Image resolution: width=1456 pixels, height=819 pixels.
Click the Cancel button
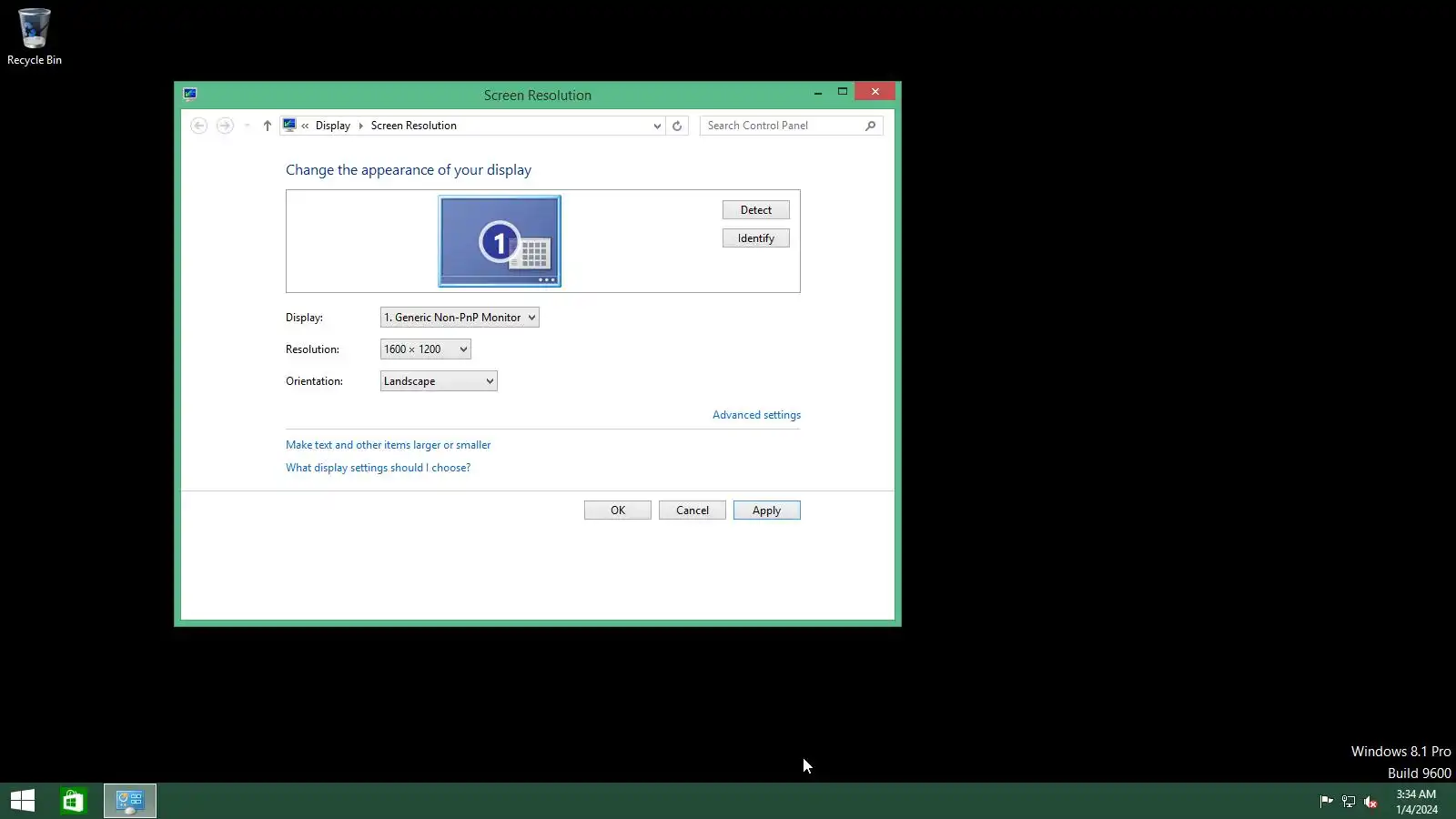[693, 511]
